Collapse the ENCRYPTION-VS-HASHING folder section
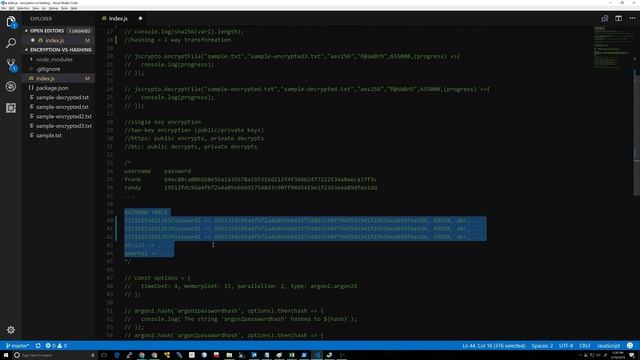This screenshot has height=360, width=640. [x=58, y=50]
